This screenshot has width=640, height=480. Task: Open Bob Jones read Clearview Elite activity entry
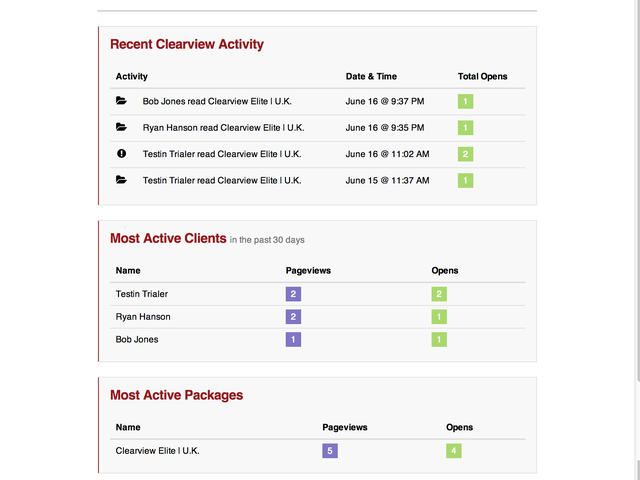point(223,101)
